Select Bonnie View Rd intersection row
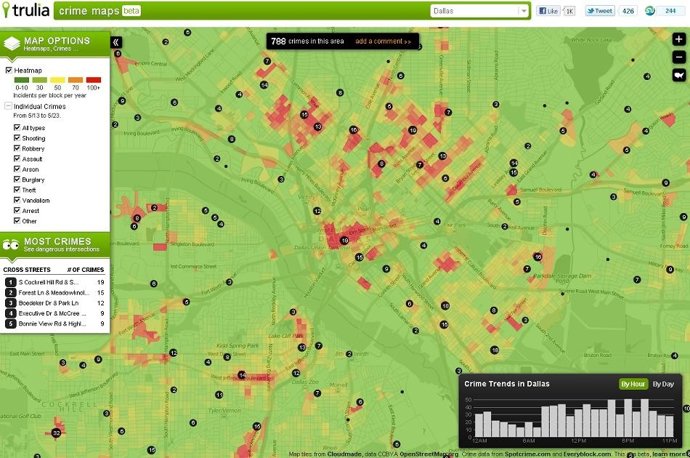The image size is (690, 458). (x=55, y=324)
